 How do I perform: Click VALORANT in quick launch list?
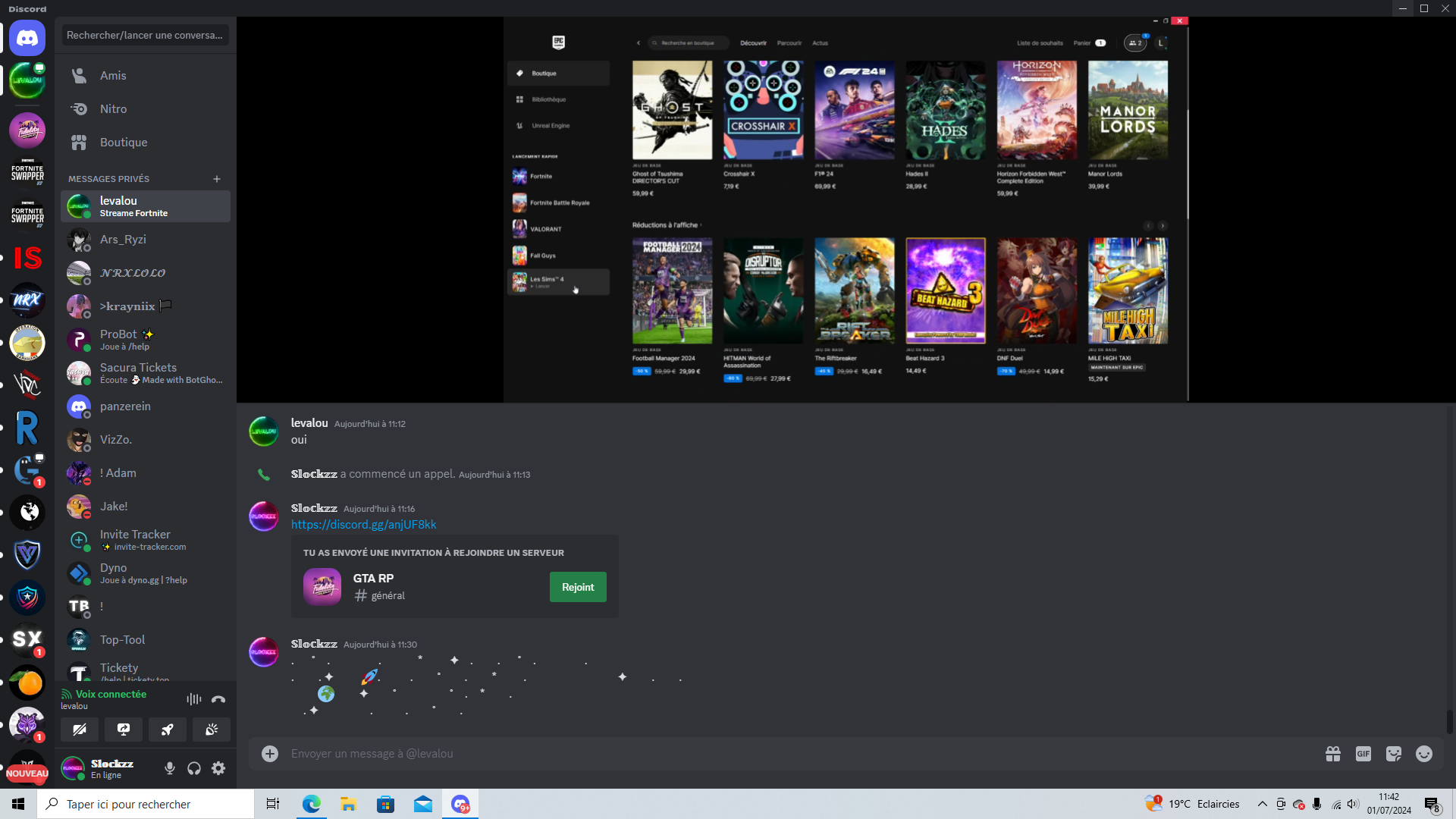pos(558,229)
